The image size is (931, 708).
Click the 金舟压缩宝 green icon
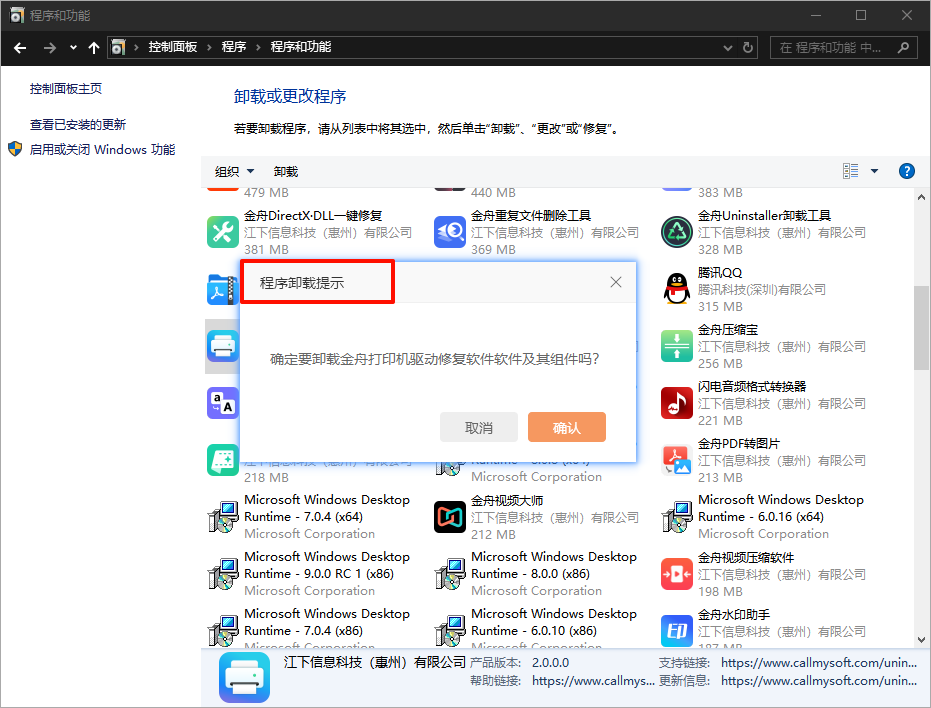[677, 346]
